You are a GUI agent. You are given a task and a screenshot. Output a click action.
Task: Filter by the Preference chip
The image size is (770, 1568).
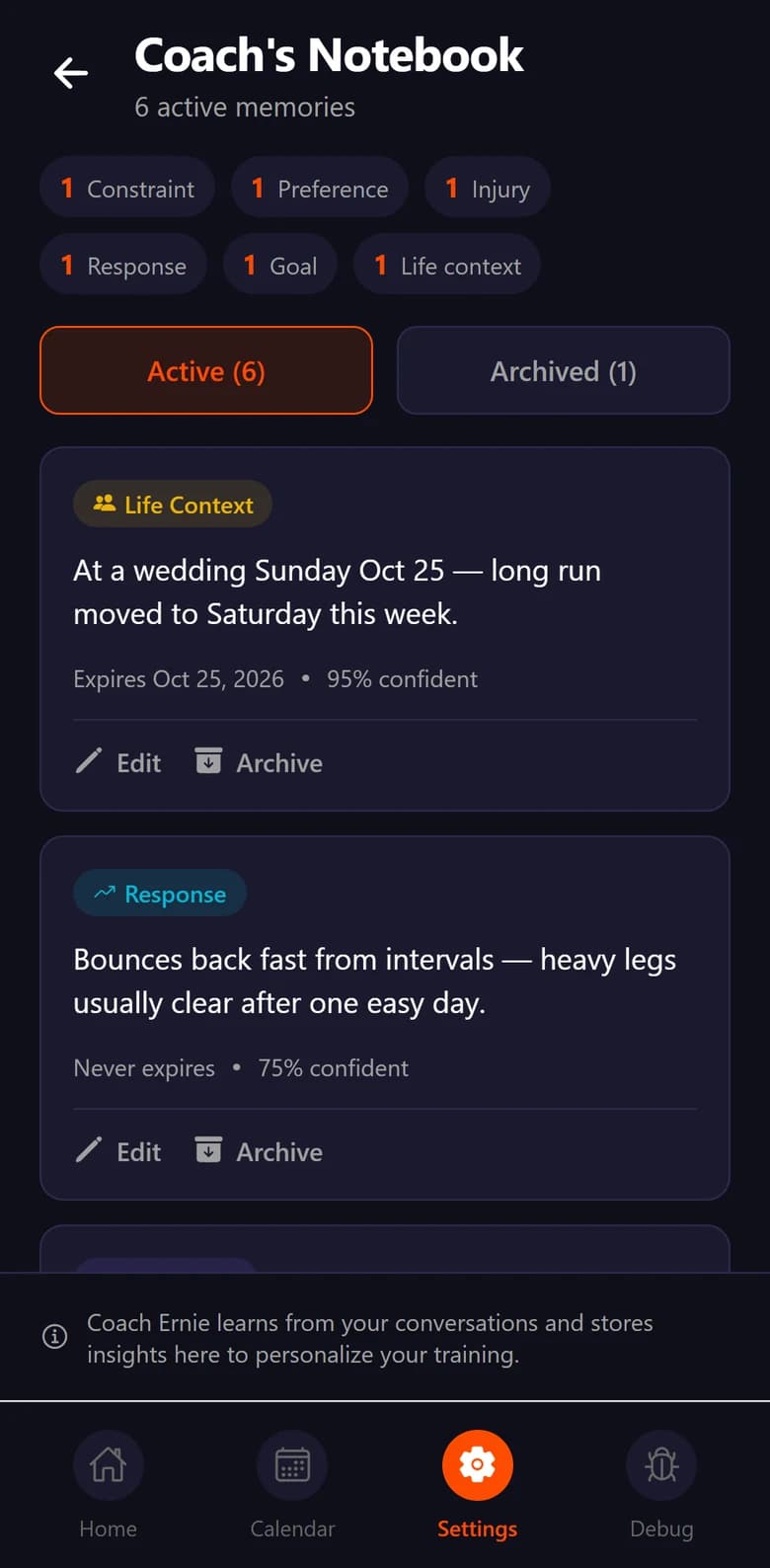tap(320, 188)
